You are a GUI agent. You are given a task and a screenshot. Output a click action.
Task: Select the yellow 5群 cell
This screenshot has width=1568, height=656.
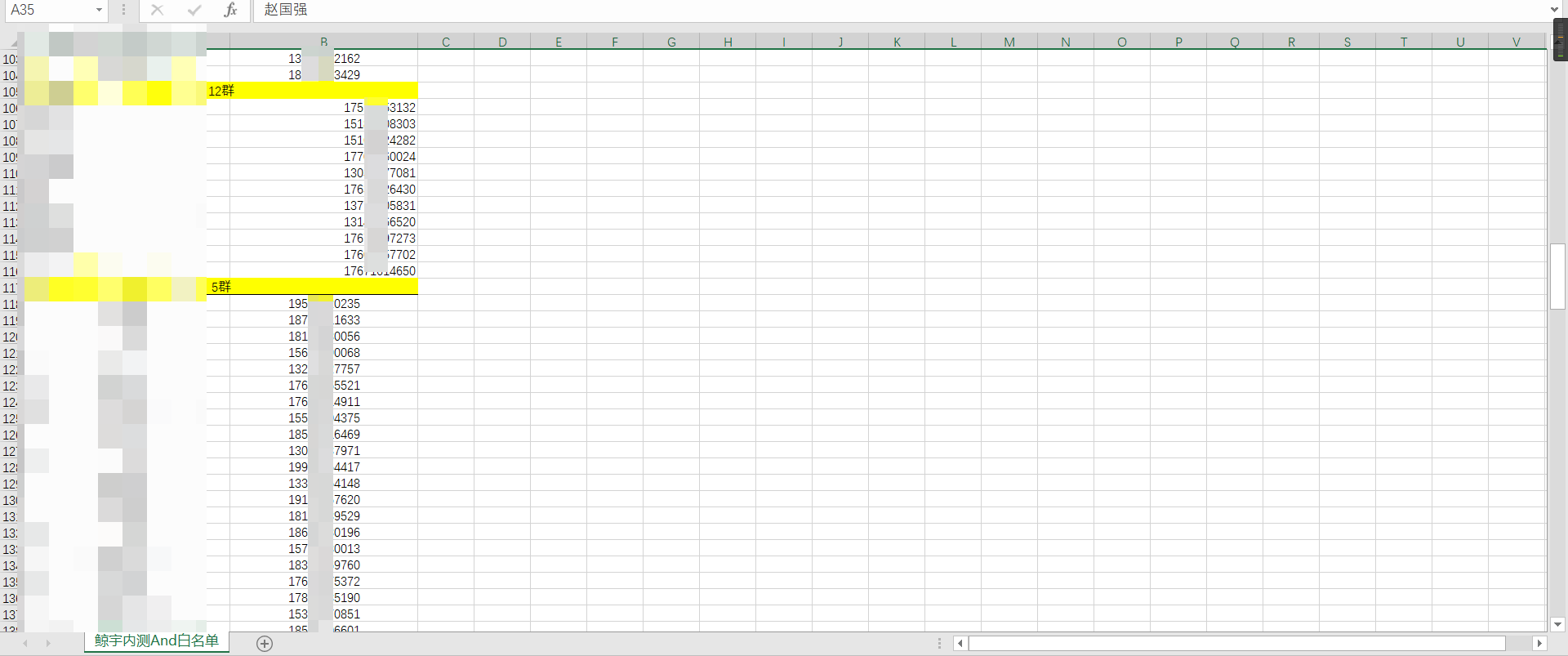pos(310,287)
